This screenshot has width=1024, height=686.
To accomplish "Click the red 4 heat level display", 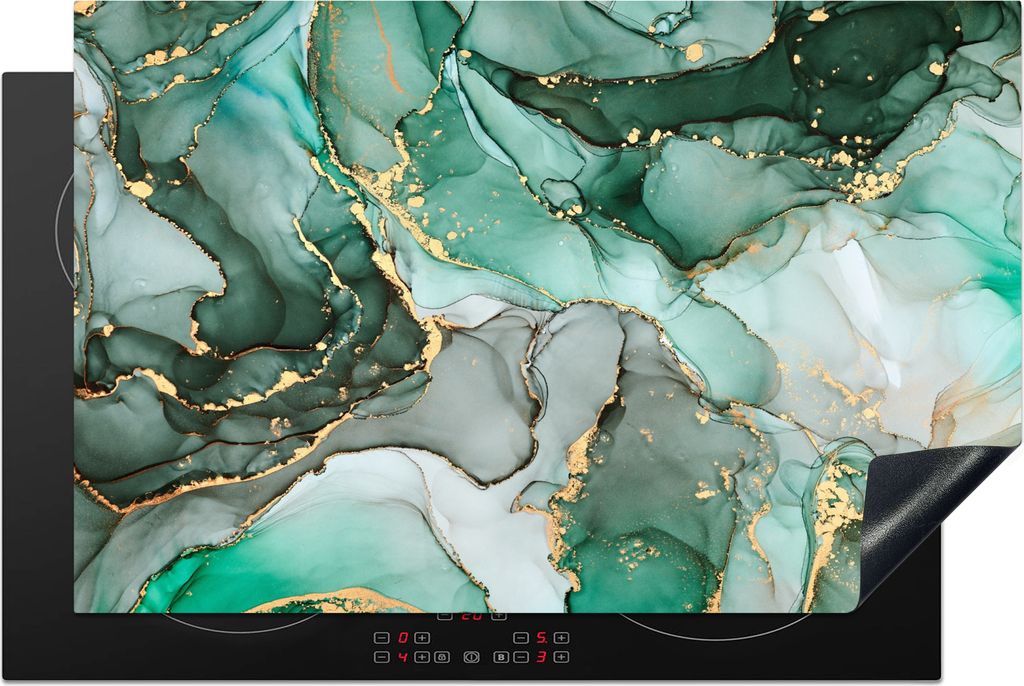I will pyautogui.click(x=402, y=657).
